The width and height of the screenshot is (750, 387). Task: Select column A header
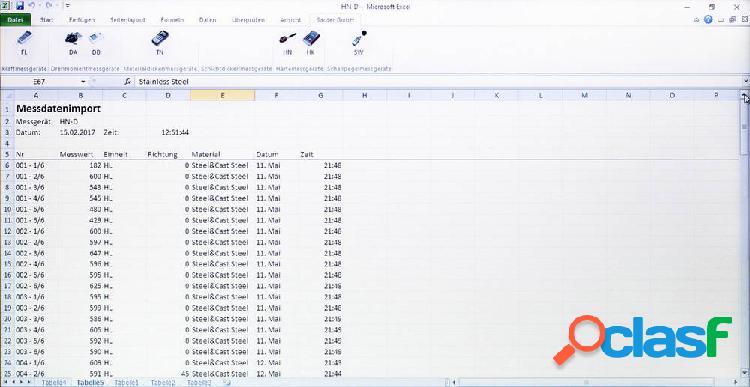(36, 96)
